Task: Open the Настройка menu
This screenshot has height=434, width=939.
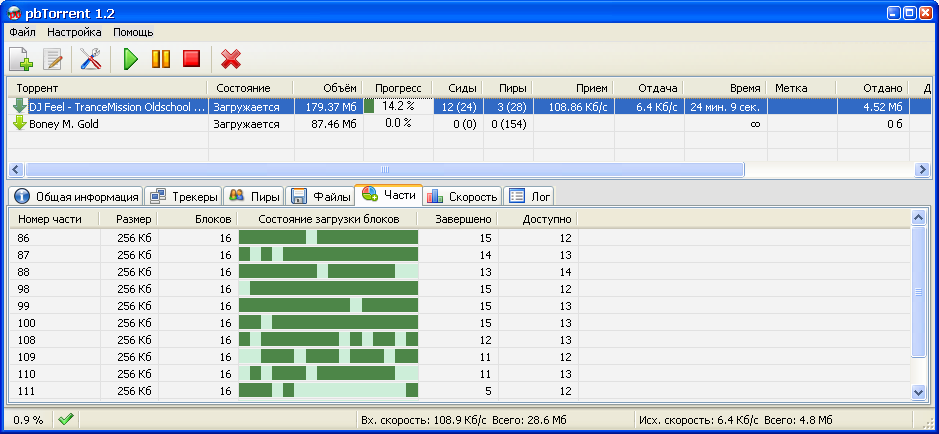Action: [74, 32]
